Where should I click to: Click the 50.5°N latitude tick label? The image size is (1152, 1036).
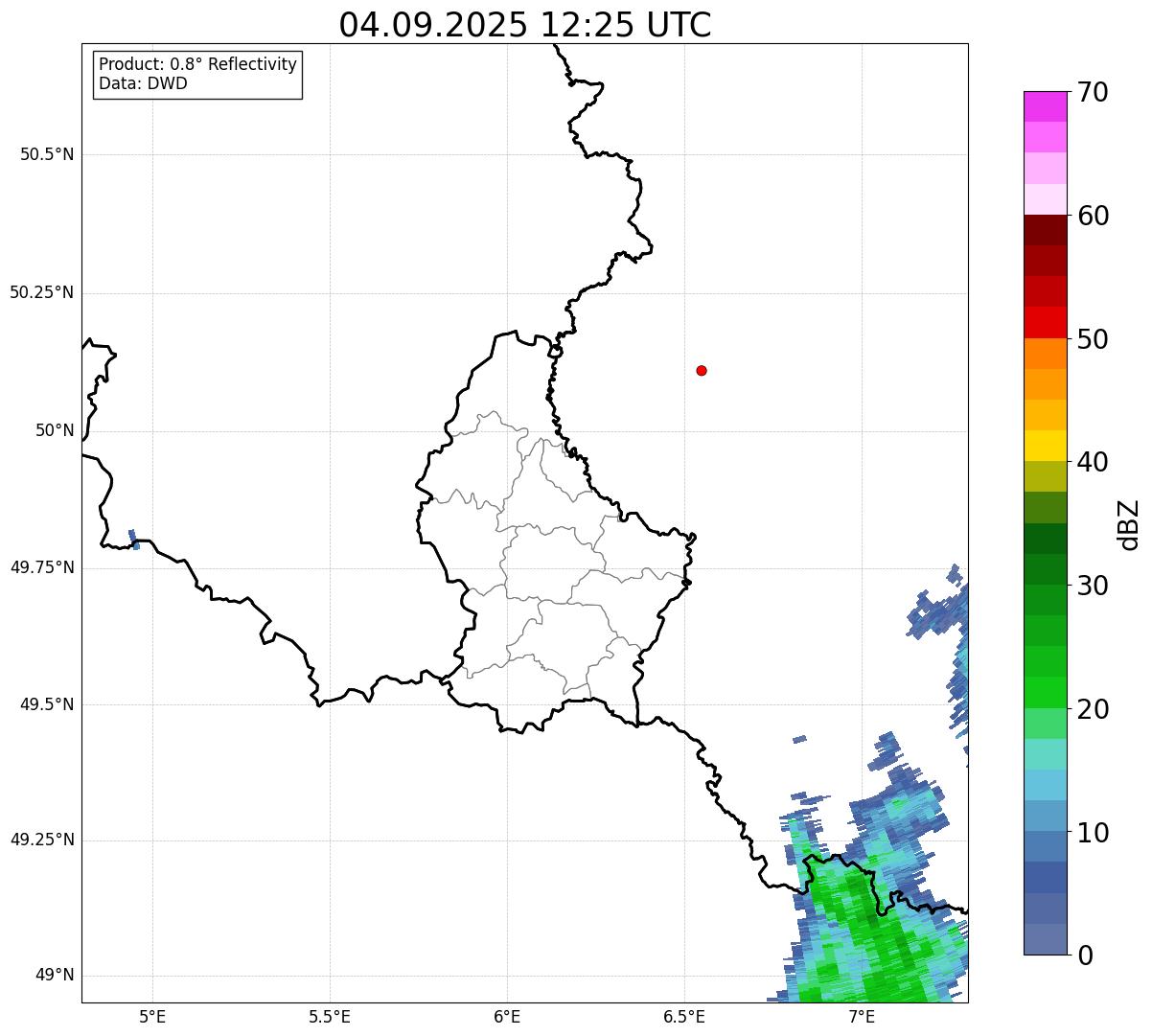click(x=47, y=154)
